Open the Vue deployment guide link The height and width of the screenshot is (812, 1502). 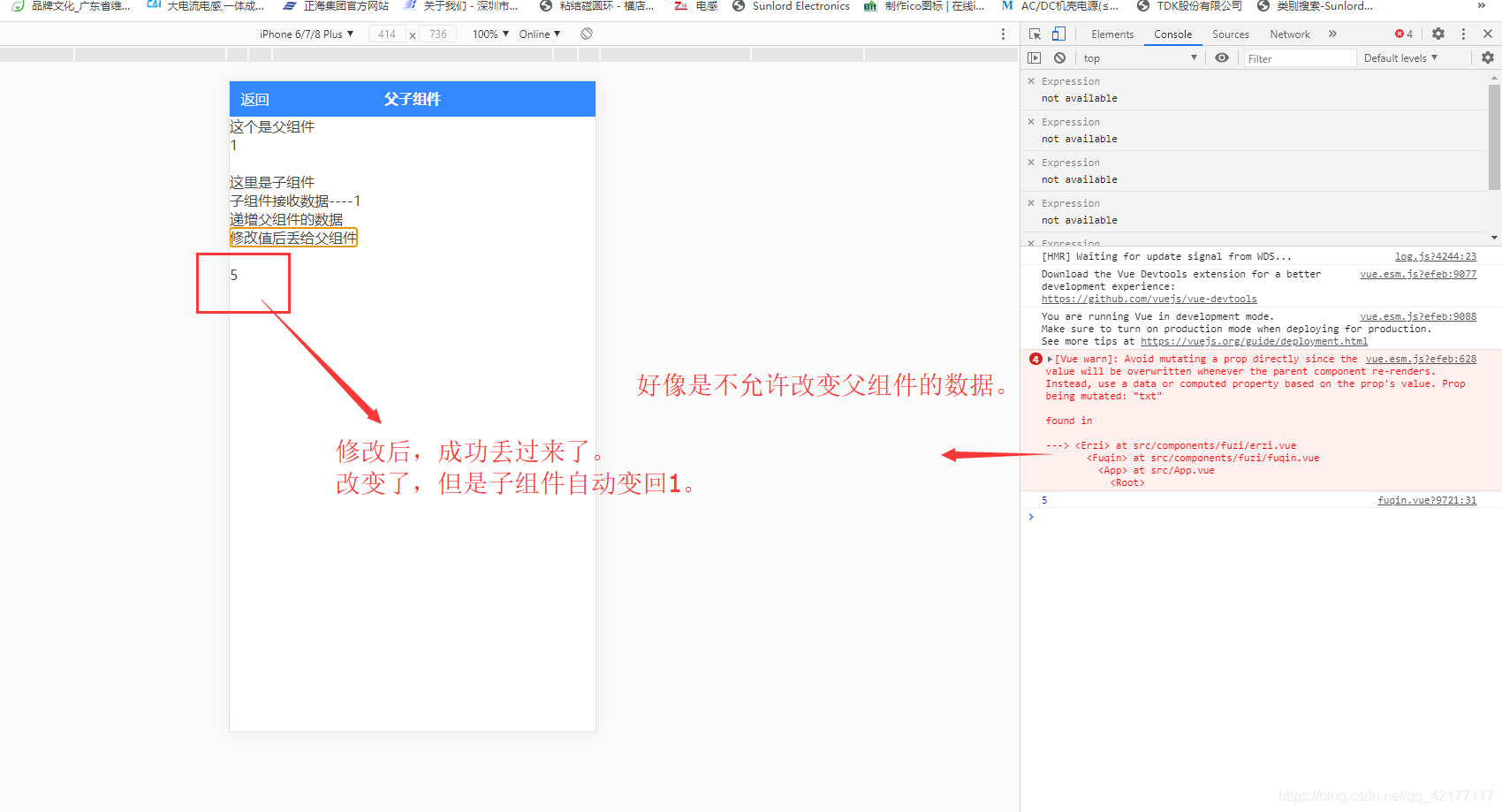(1254, 341)
